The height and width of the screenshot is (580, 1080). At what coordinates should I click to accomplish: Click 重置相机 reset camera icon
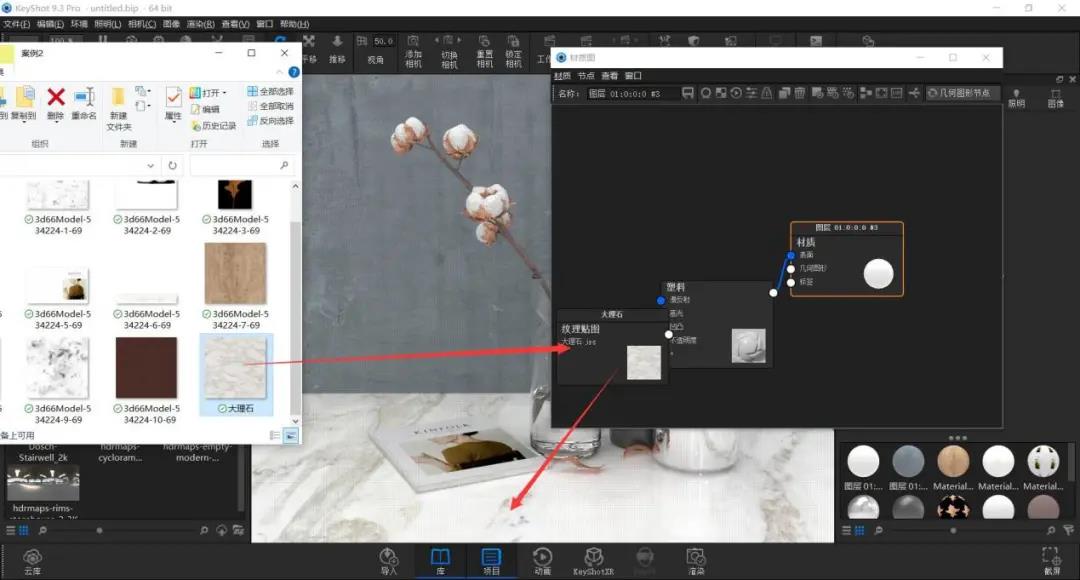coord(484,41)
